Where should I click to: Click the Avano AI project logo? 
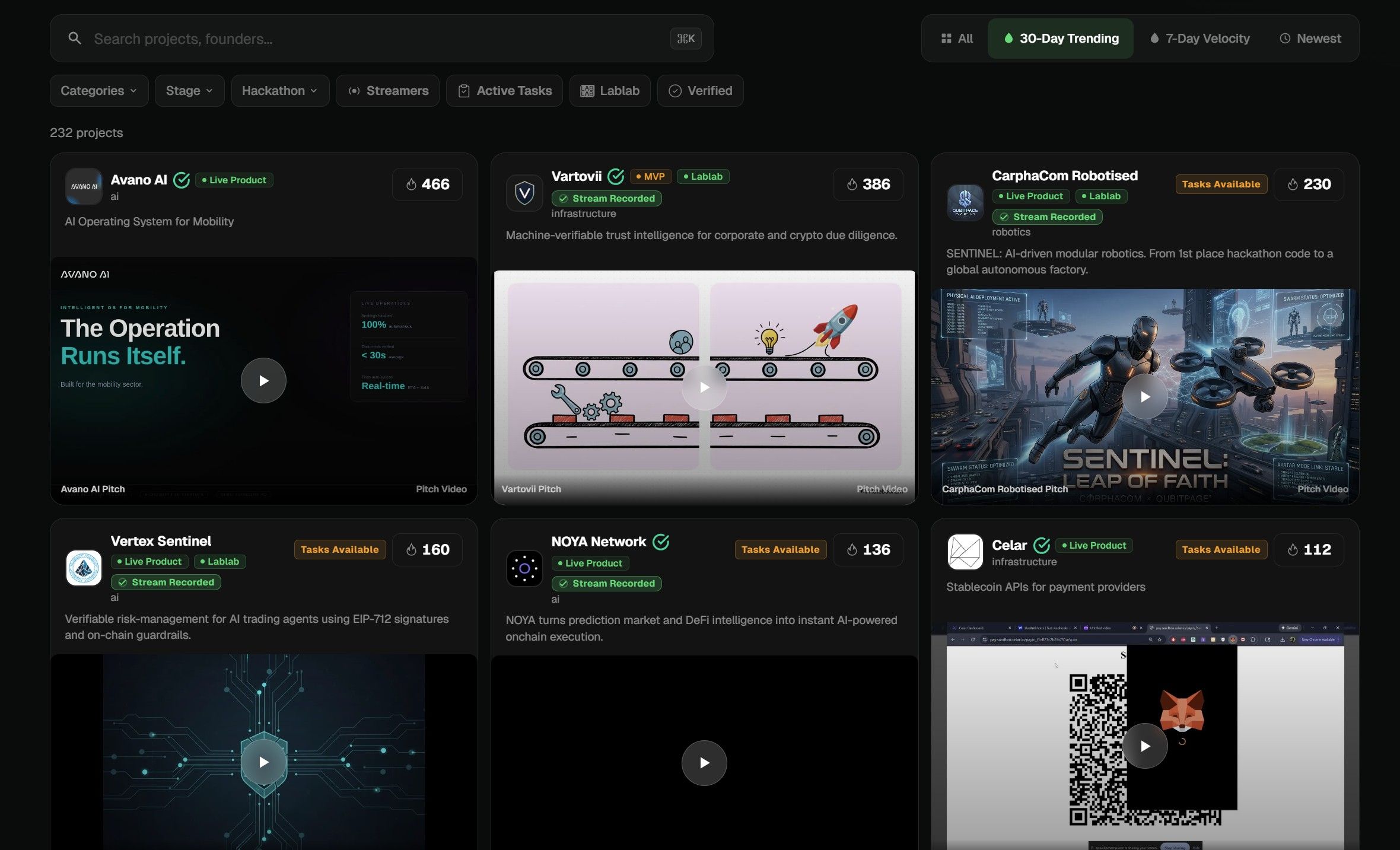(83, 186)
